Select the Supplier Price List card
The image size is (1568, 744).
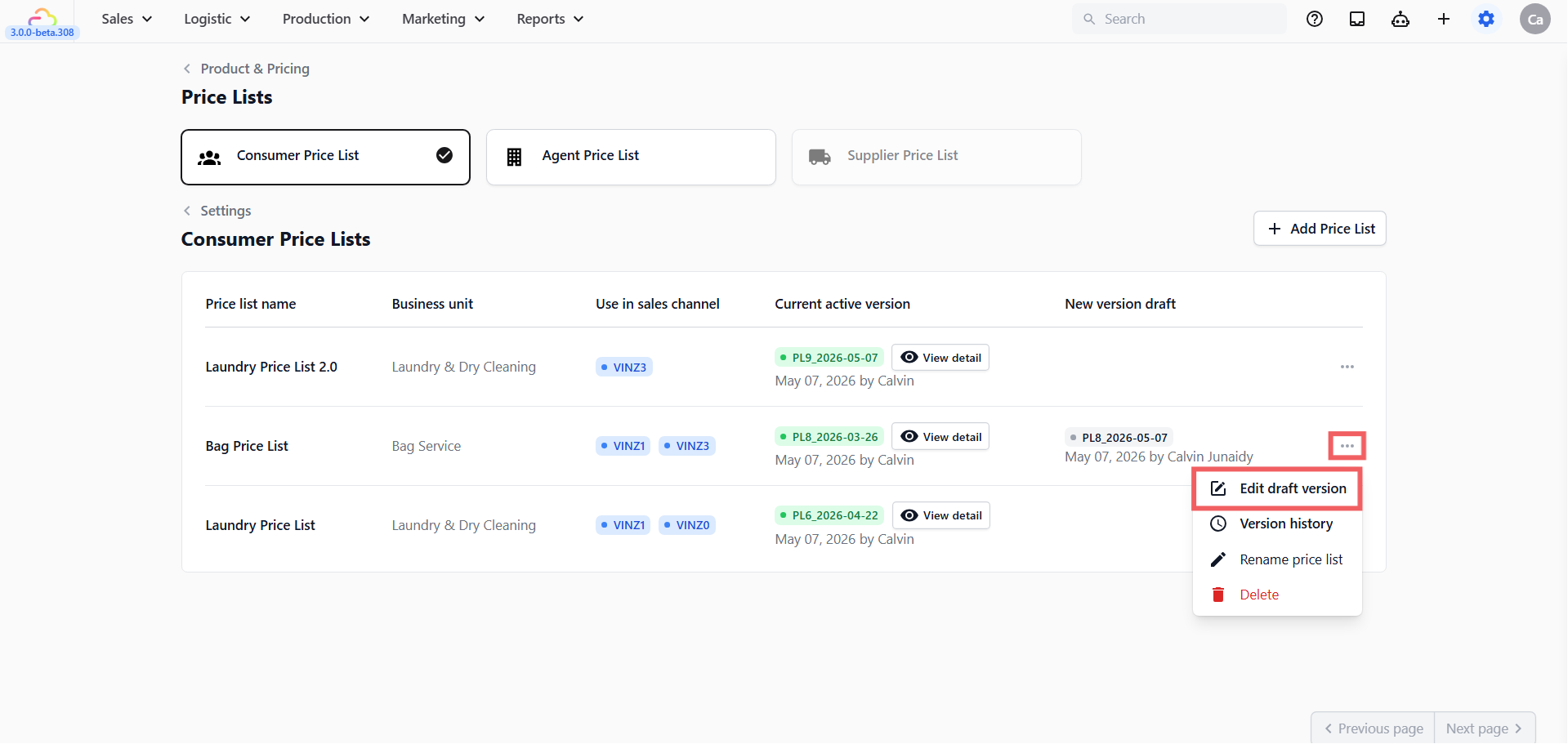936,157
